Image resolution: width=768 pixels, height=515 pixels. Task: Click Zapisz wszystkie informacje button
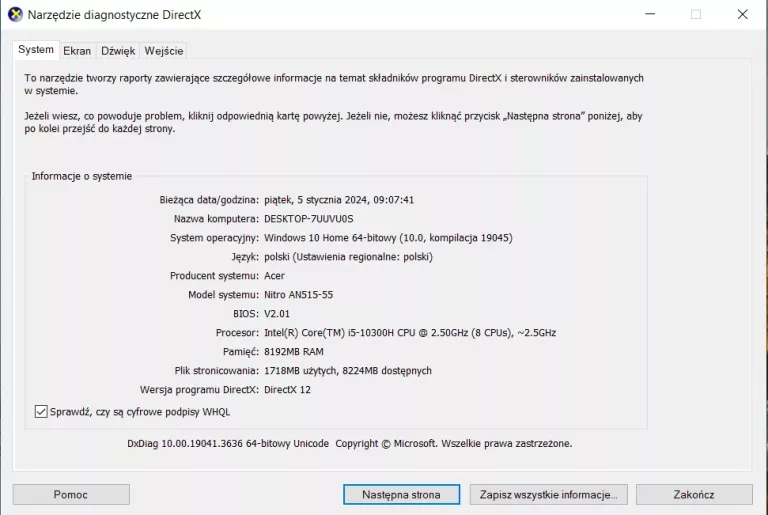(549, 494)
